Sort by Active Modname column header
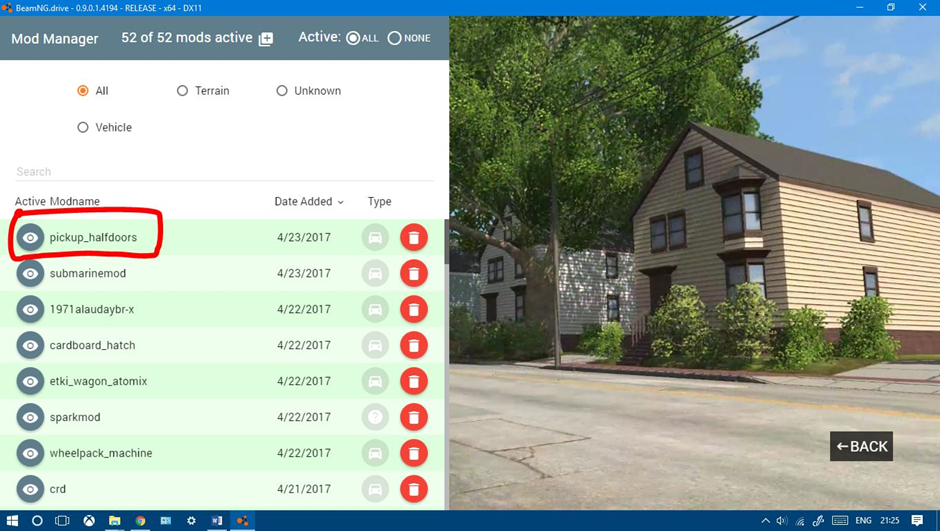940x531 pixels. point(57,201)
